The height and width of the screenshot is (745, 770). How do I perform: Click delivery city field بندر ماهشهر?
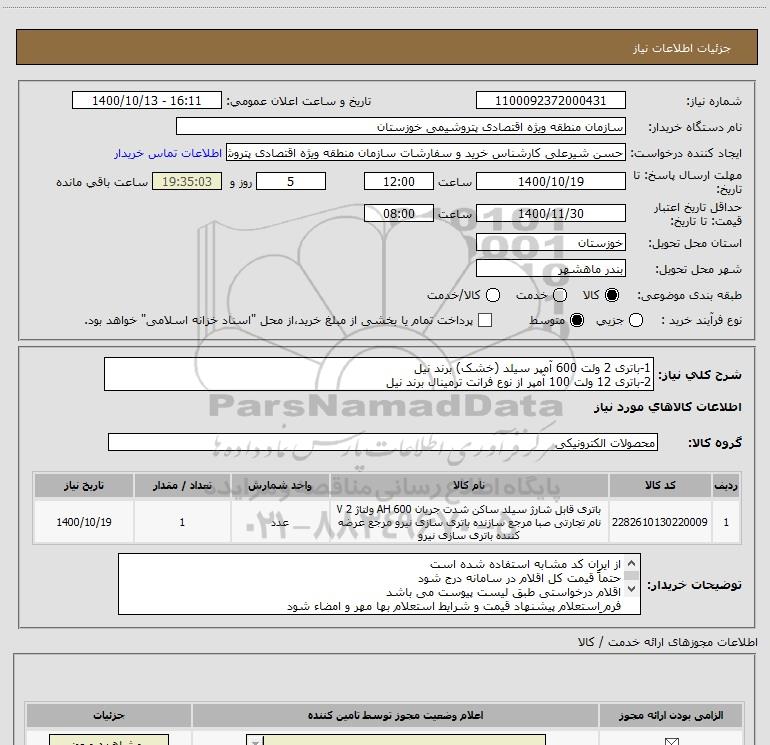[550, 269]
